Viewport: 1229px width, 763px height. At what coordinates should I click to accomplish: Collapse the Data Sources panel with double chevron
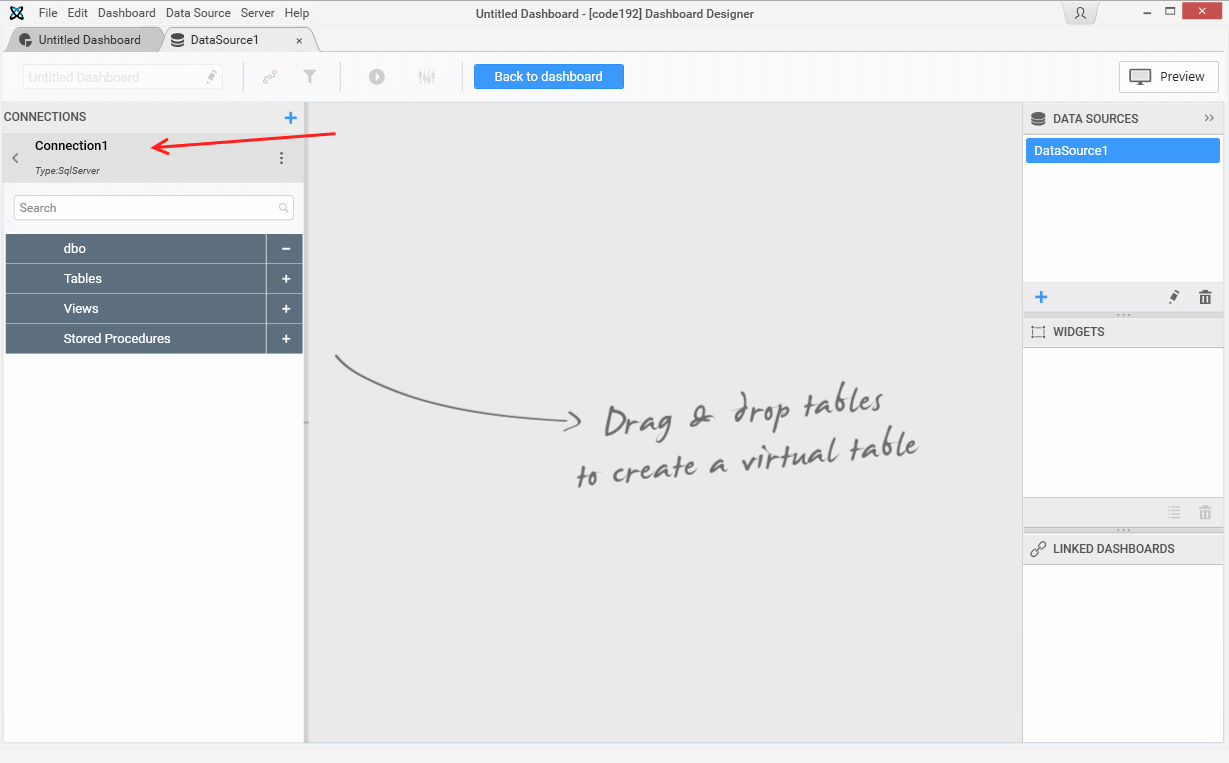(x=1209, y=118)
